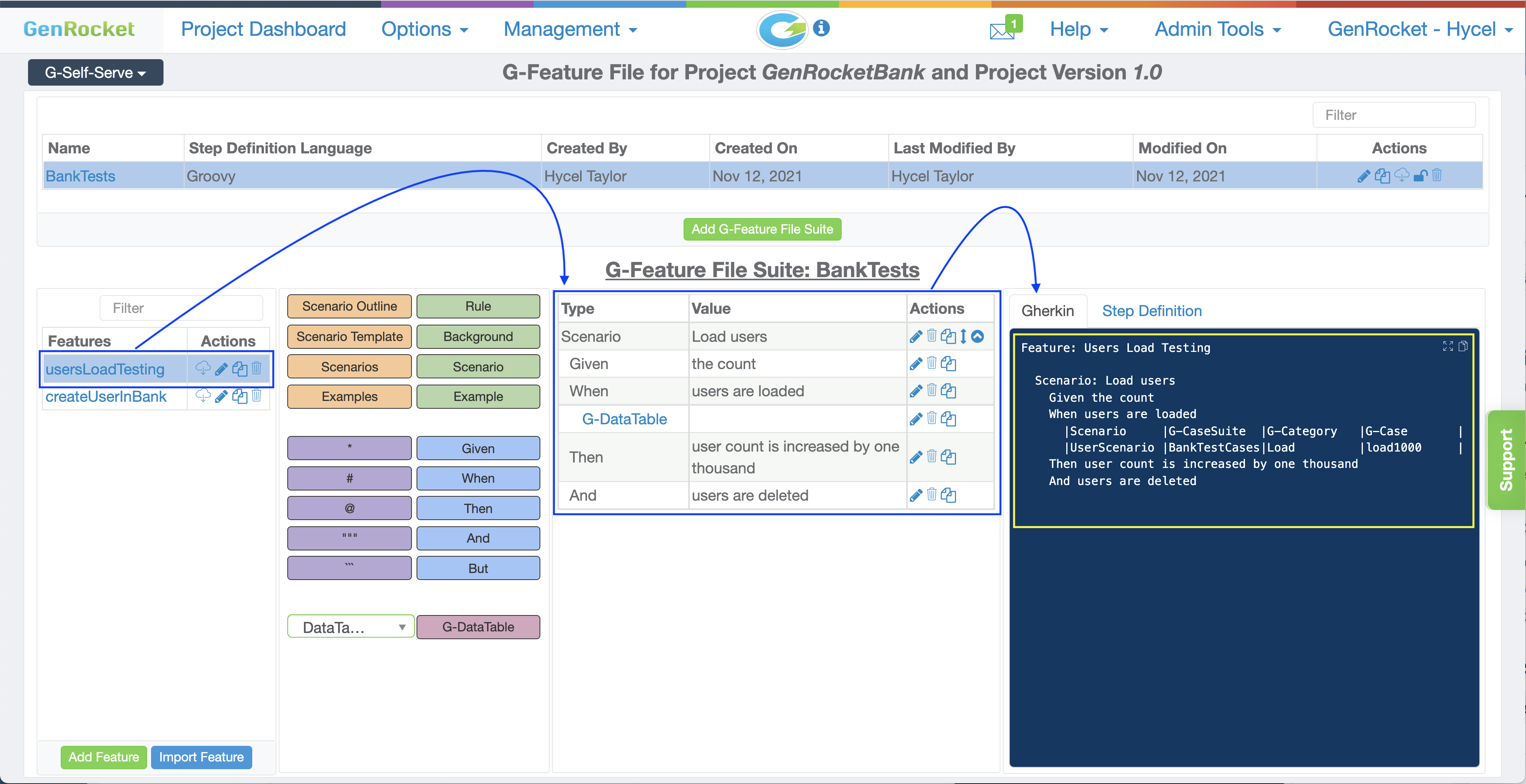1526x784 pixels.
Task: Switch to the Step Definition tab
Action: click(1151, 311)
